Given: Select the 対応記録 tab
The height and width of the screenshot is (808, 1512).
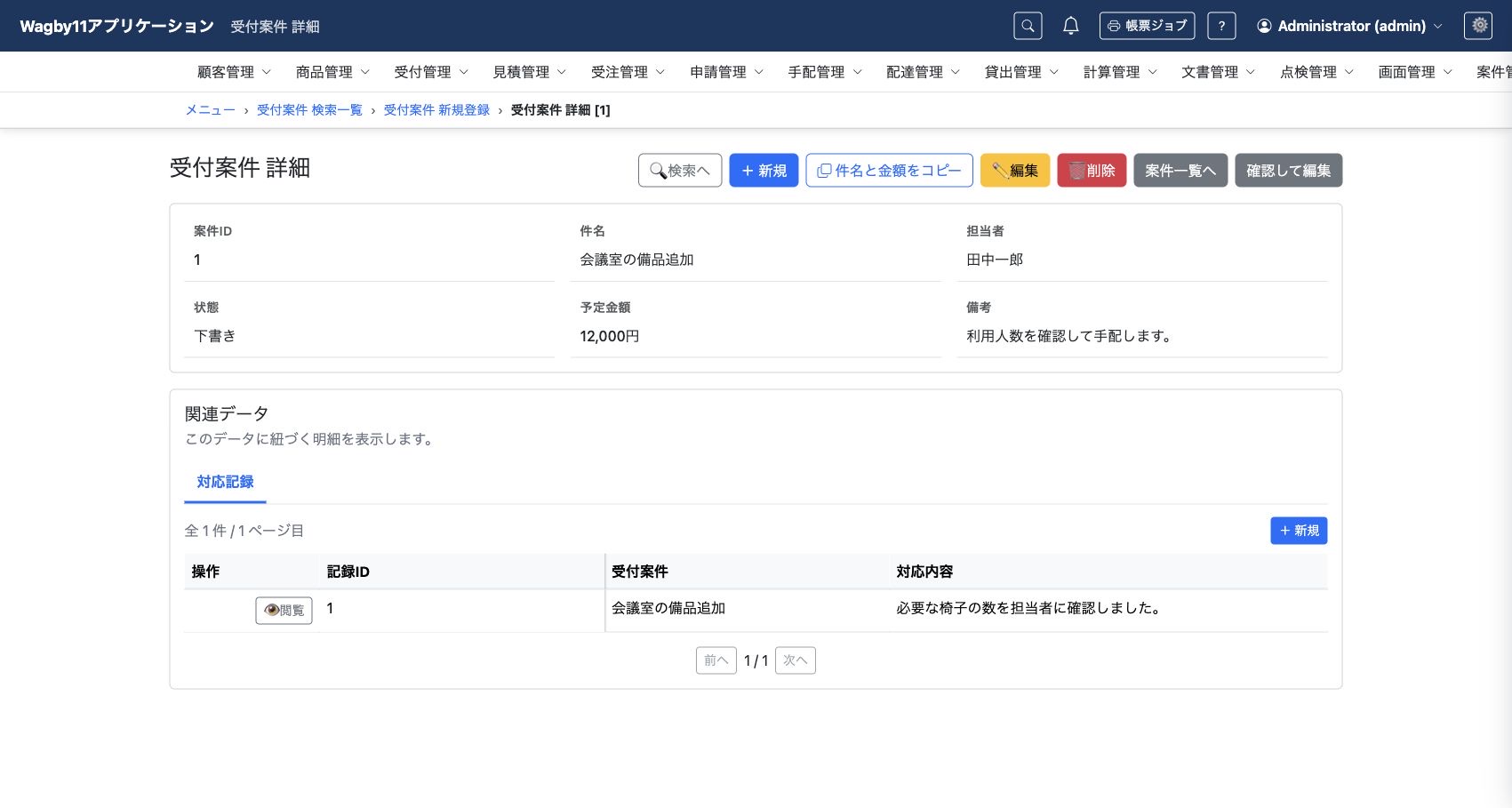Looking at the screenshot, I should click(225, 482).
